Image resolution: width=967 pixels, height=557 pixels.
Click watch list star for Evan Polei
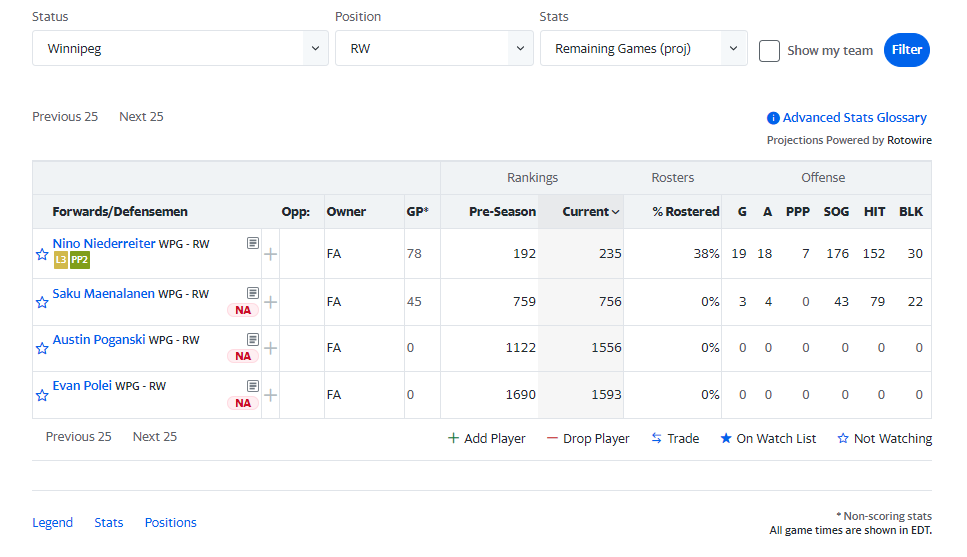coord(42,395)
